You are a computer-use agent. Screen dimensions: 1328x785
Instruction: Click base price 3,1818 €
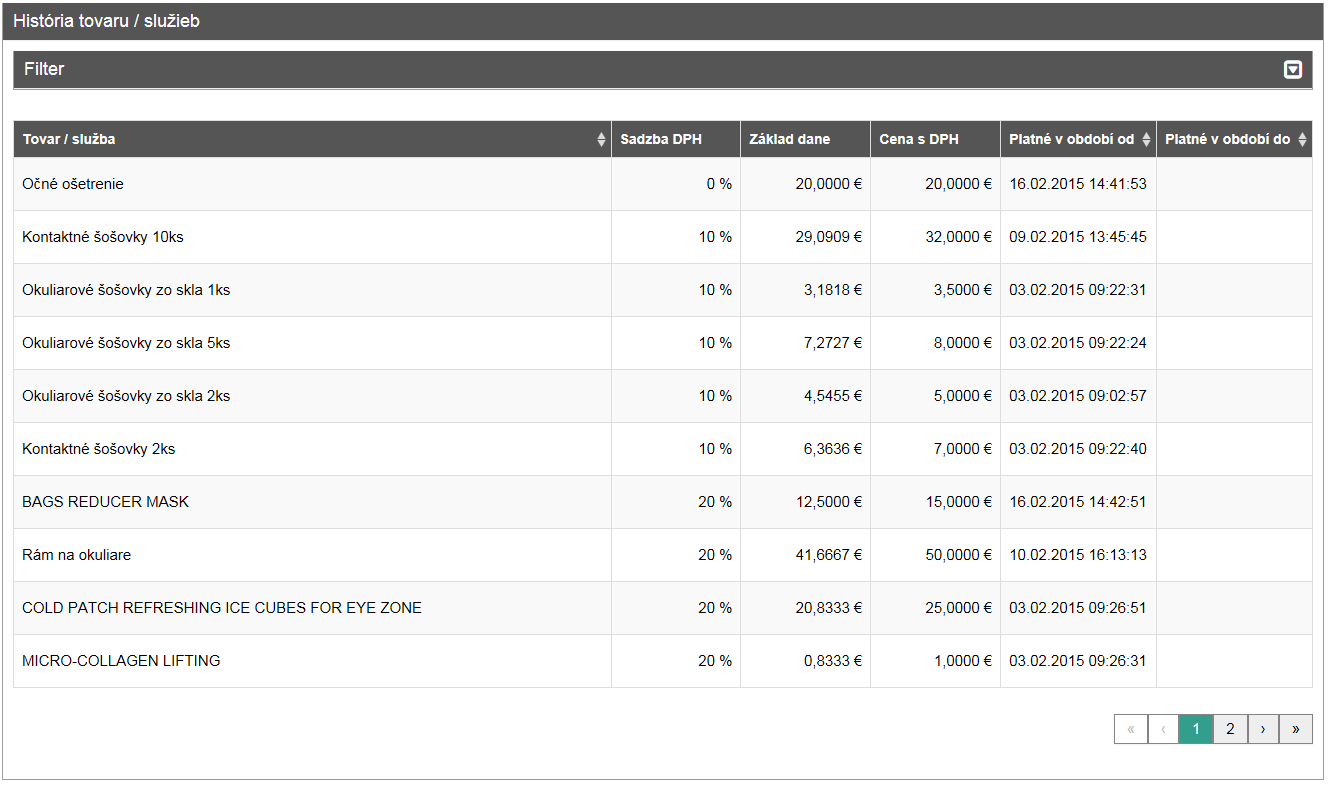pos(832,290)
